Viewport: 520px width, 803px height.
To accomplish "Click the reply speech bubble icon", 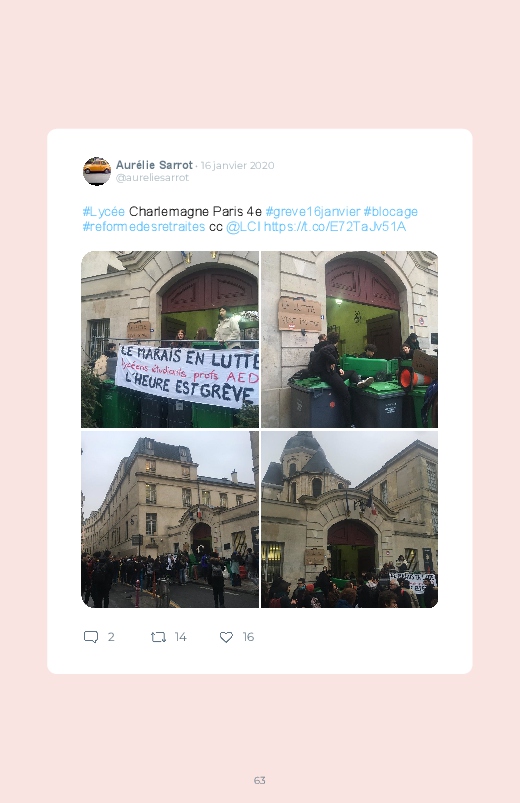I will click(x=91, y=637).
